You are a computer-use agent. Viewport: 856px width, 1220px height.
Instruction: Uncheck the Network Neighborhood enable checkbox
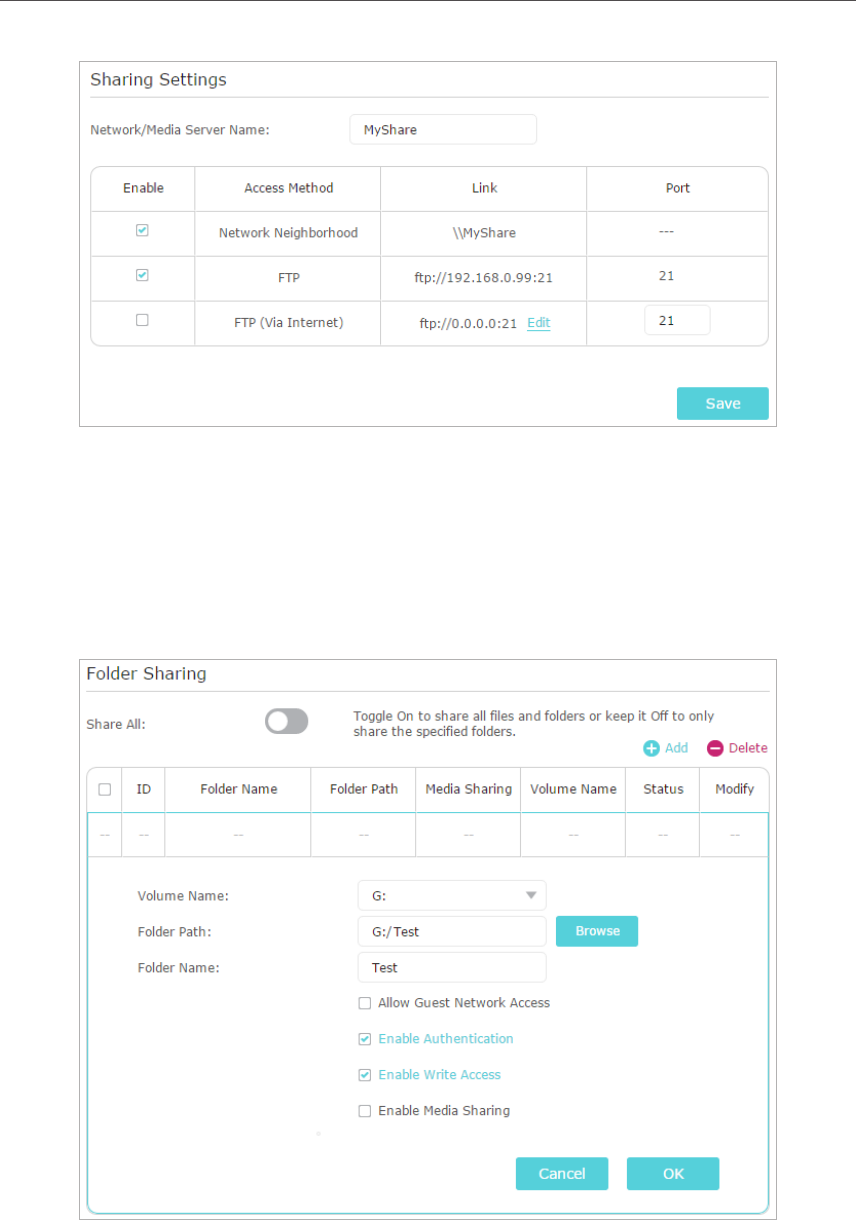pyautogui.click(x=142, y=231)
